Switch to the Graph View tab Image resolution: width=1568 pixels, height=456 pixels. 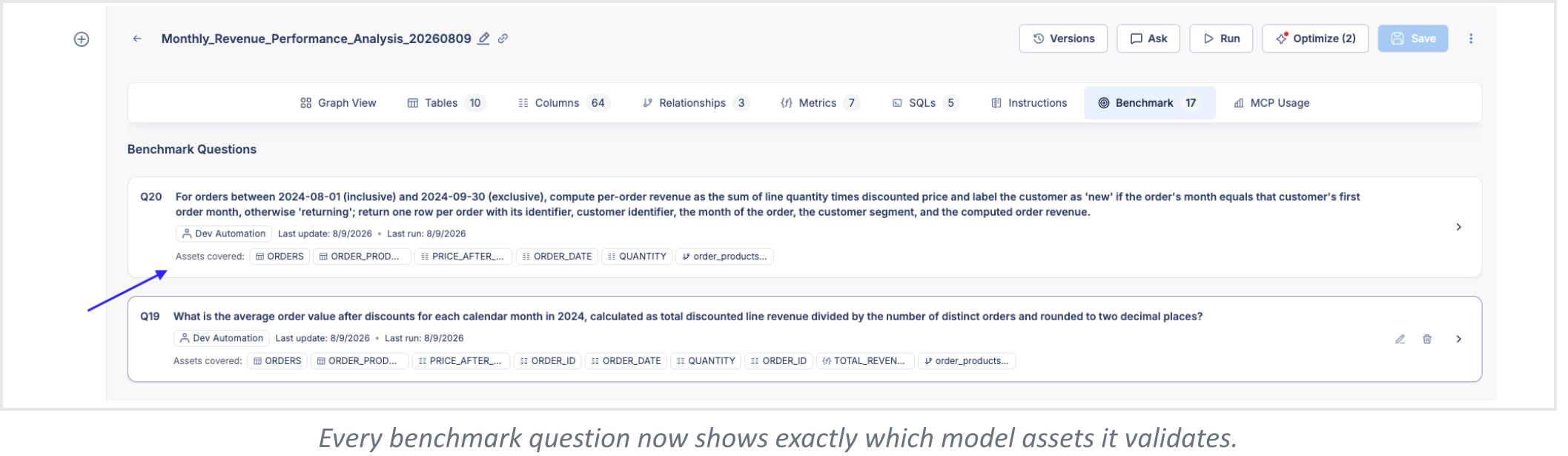338,103
